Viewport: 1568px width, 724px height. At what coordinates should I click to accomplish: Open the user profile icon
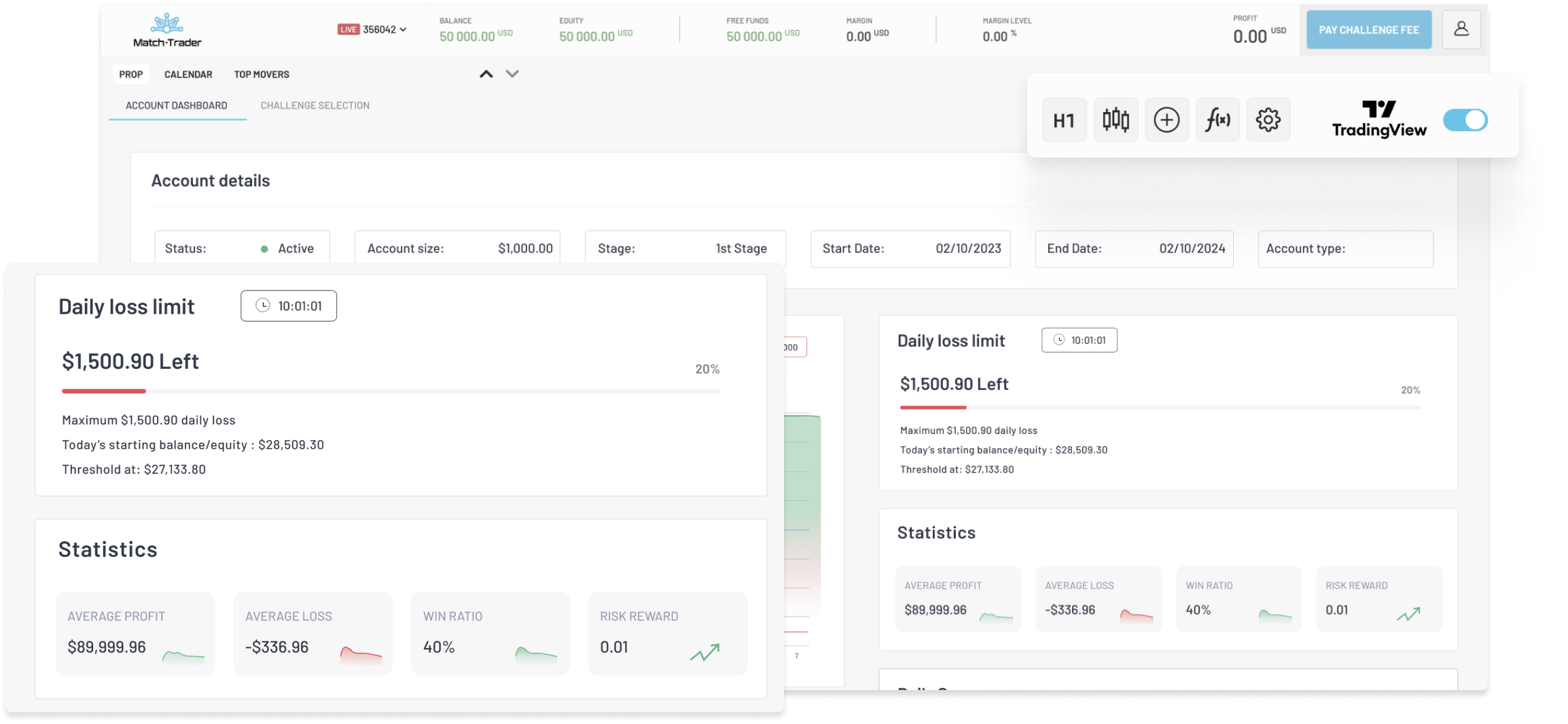[1461, 29]
